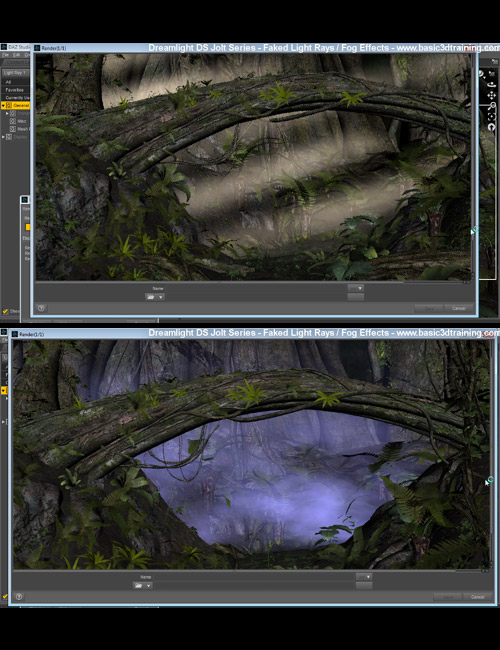Expand the first subgroup under General
Viewport: 500px width, 650px height.
[x=7, y=113]
